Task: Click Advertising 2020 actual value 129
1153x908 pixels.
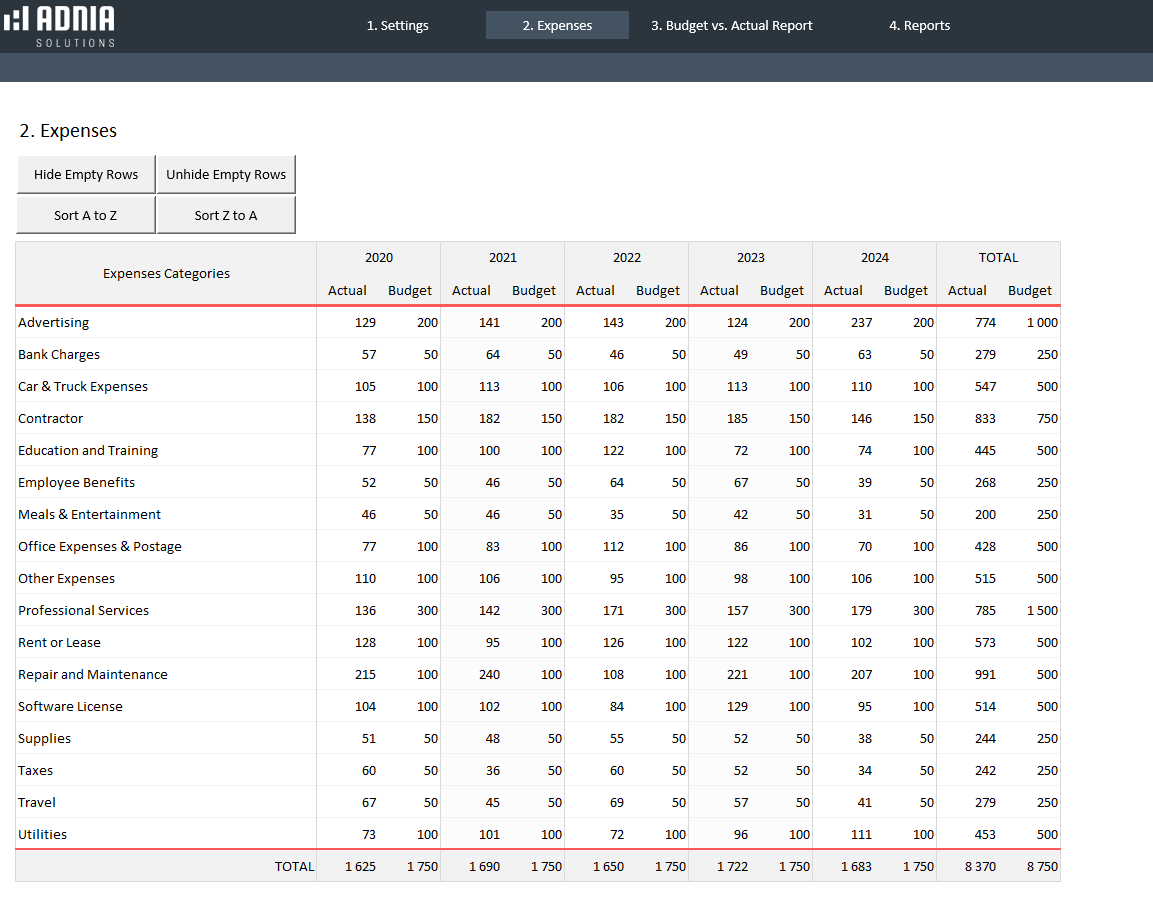Action: [365, 323]
